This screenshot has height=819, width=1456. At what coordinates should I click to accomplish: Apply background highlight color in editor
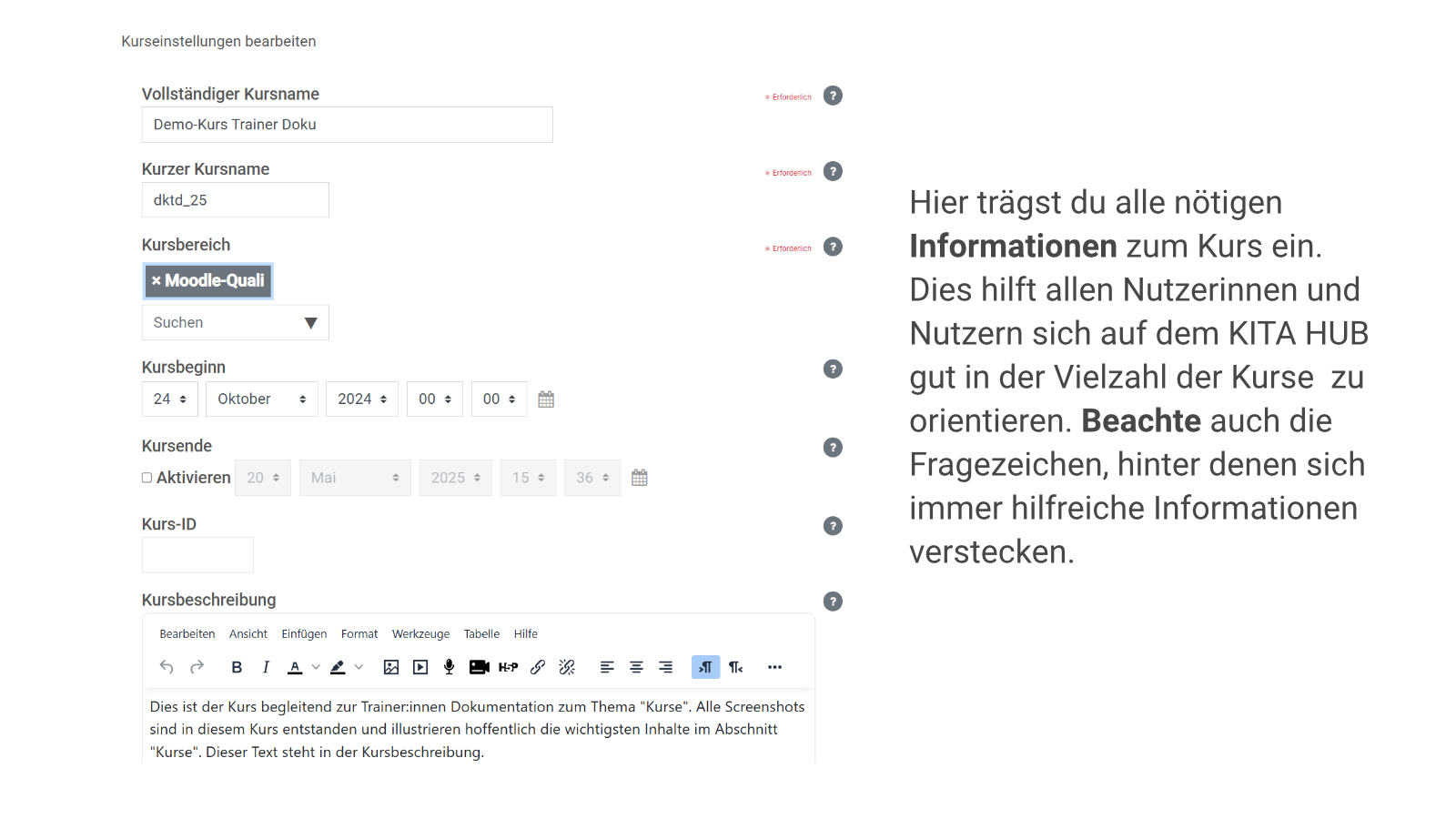[x=338, y=667]
